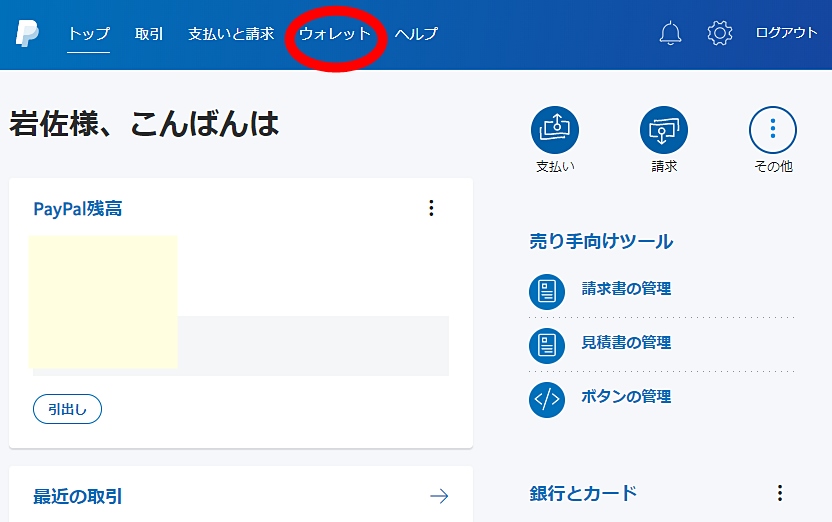This screenshot has width=832, height=522.
Task: Open 最近の取引 with the arrow
Action: coord(438,496)
